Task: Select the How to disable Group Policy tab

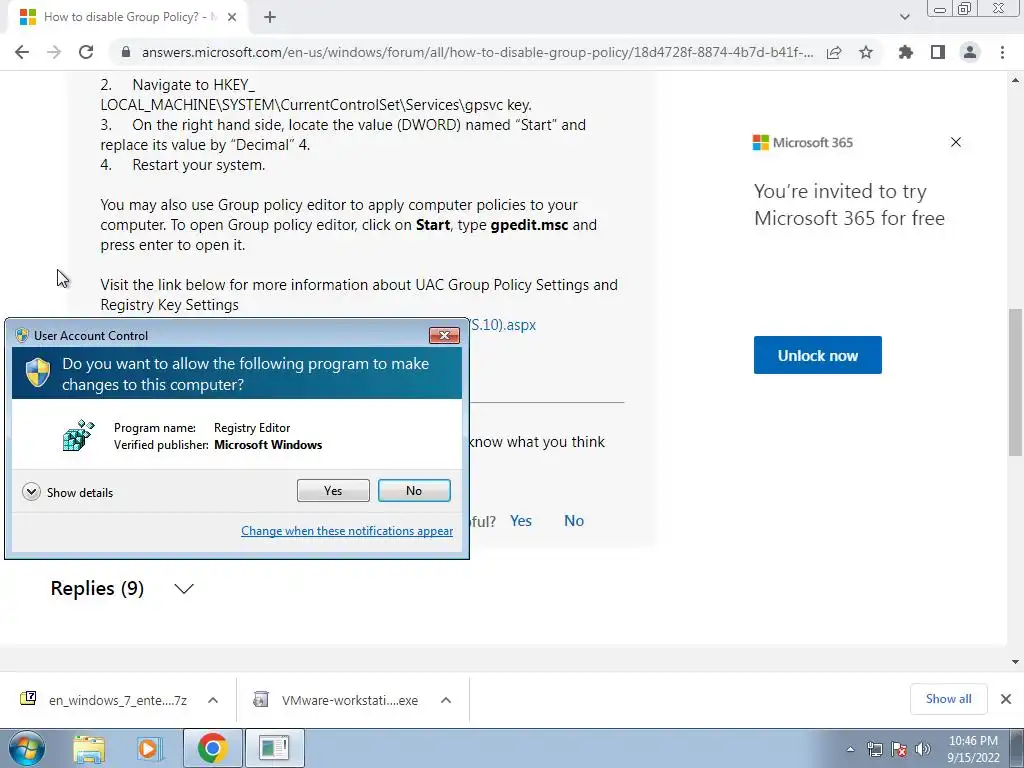Action: pos(128,18)
